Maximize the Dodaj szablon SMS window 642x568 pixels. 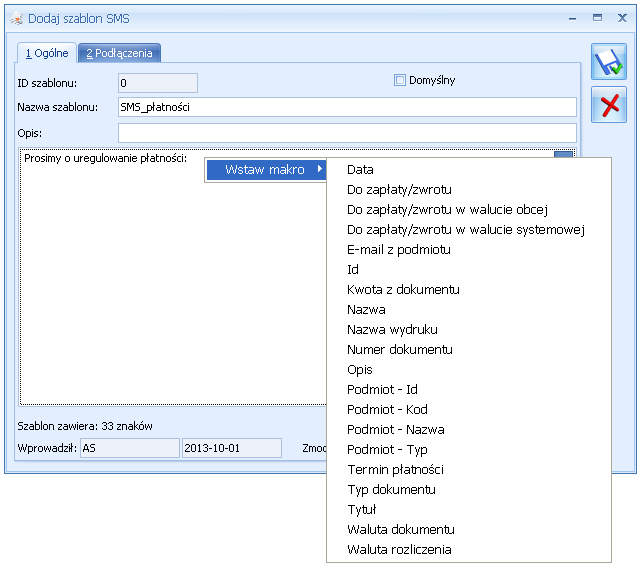click(597, 18)
